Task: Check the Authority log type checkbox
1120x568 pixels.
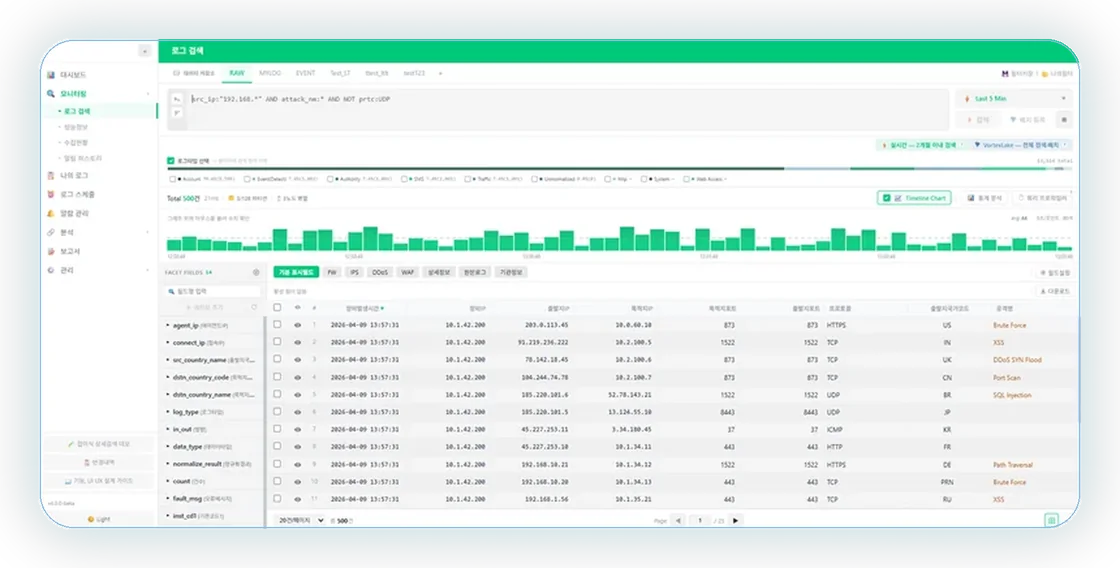Action: tap(330, 179)
